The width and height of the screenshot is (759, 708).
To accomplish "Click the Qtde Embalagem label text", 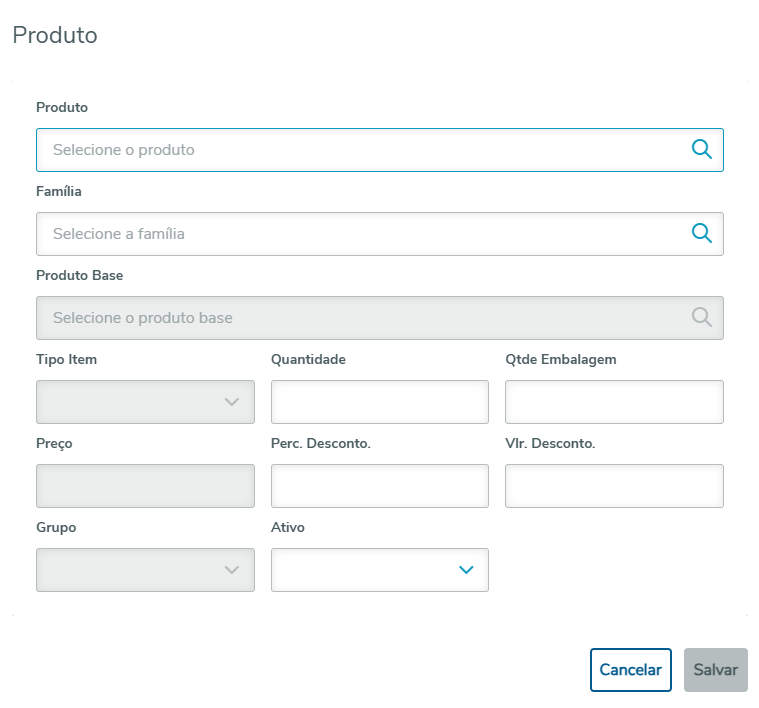I will pyautogui.click(x=560, y=359).
